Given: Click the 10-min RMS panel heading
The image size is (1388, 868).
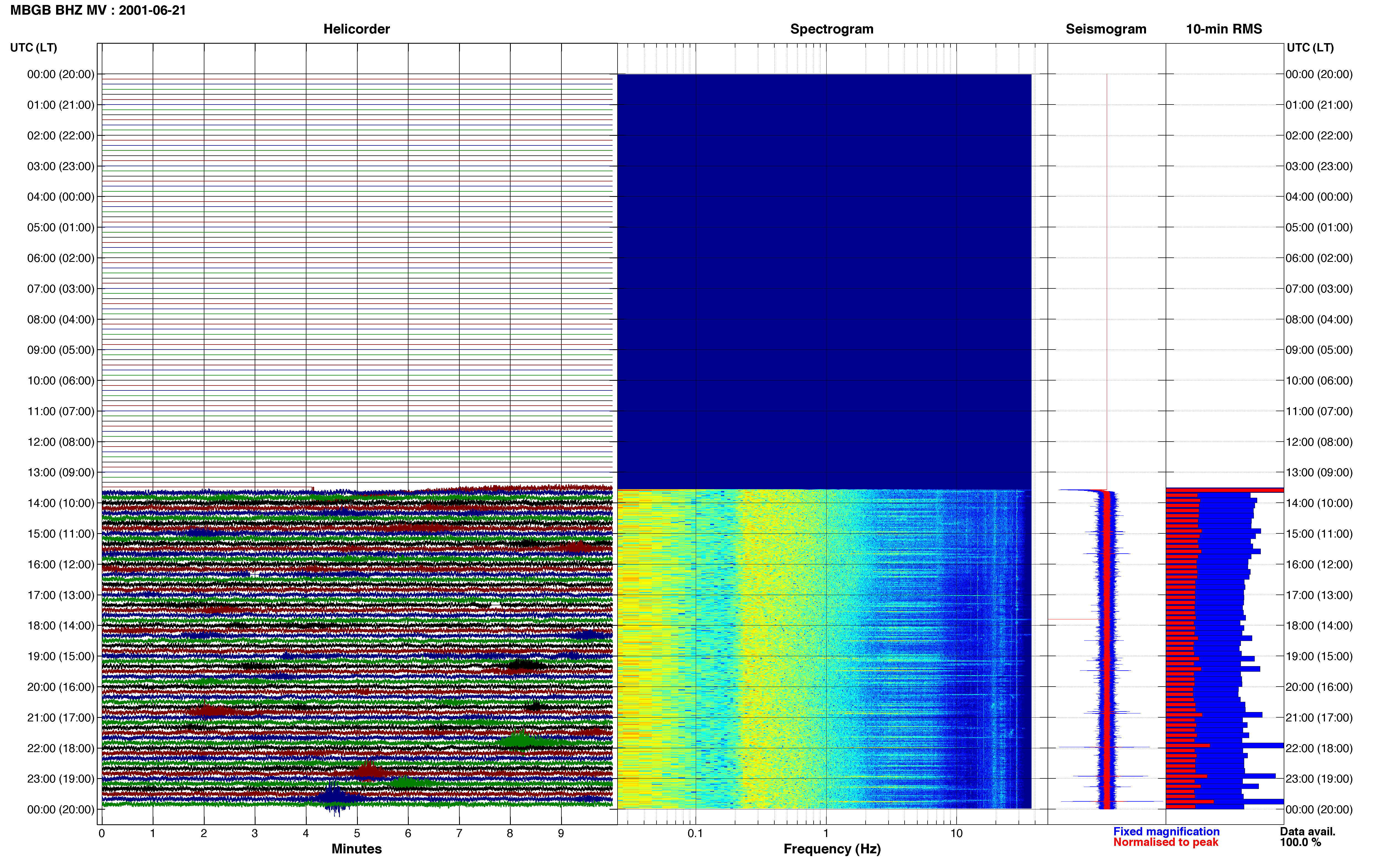Looking at the screenshot, I should [x=1224, y=29].
